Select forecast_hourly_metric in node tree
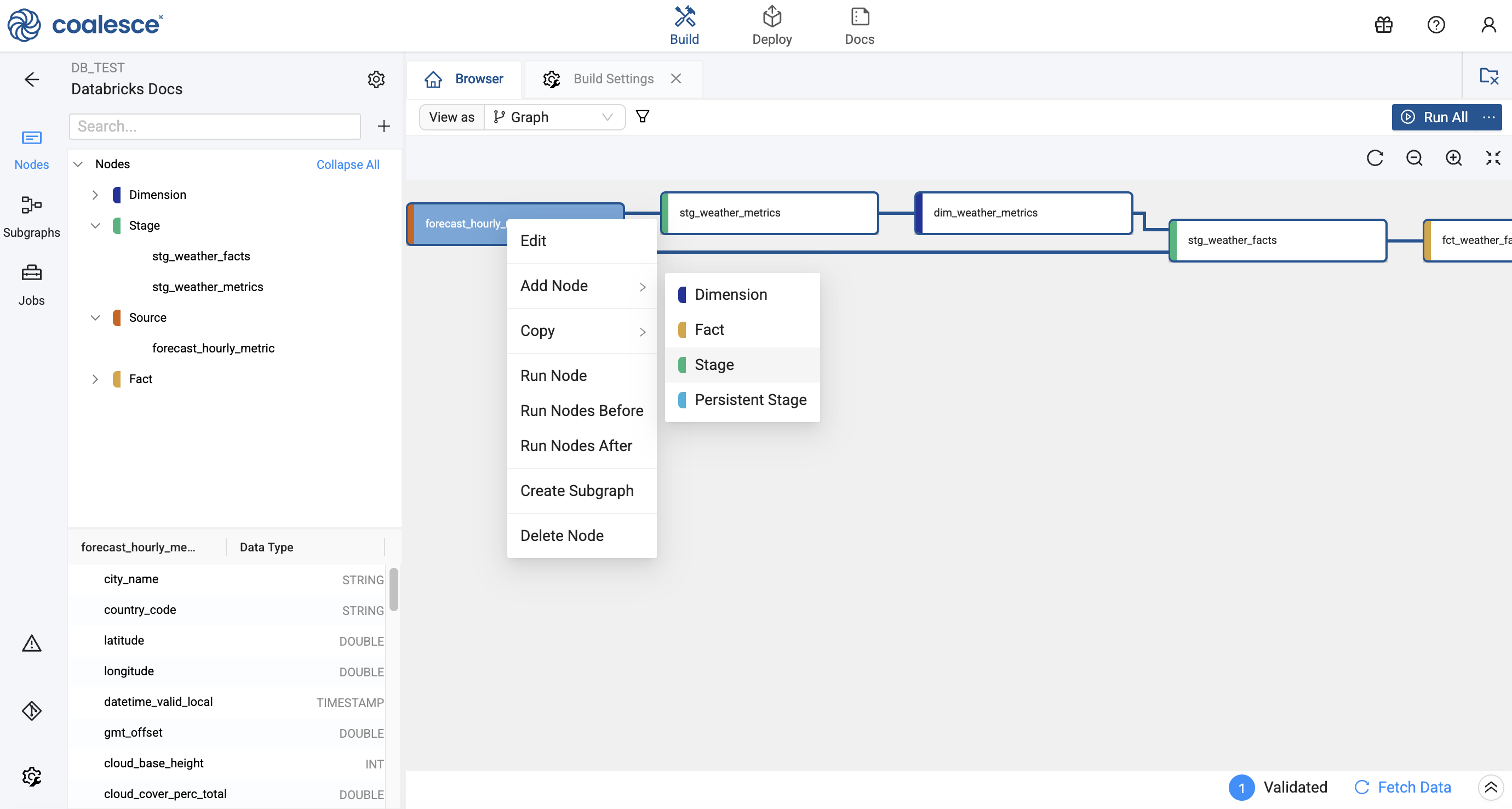Image resolution: width=1512 pixels, height=809 pixels. 213,349
